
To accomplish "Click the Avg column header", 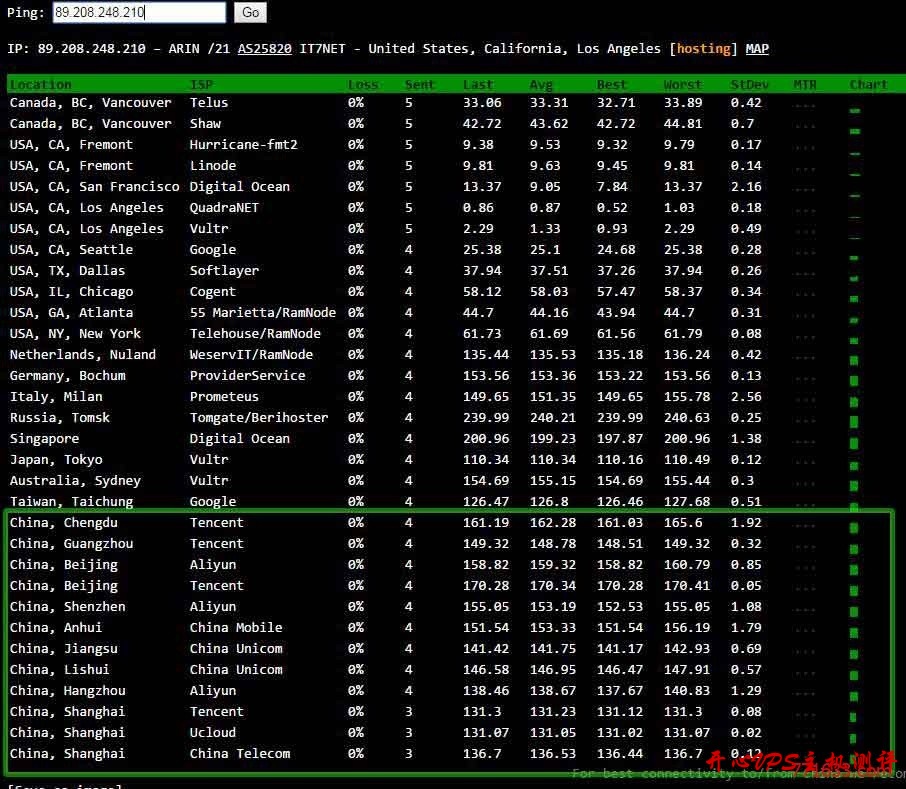I will (541, 85).
